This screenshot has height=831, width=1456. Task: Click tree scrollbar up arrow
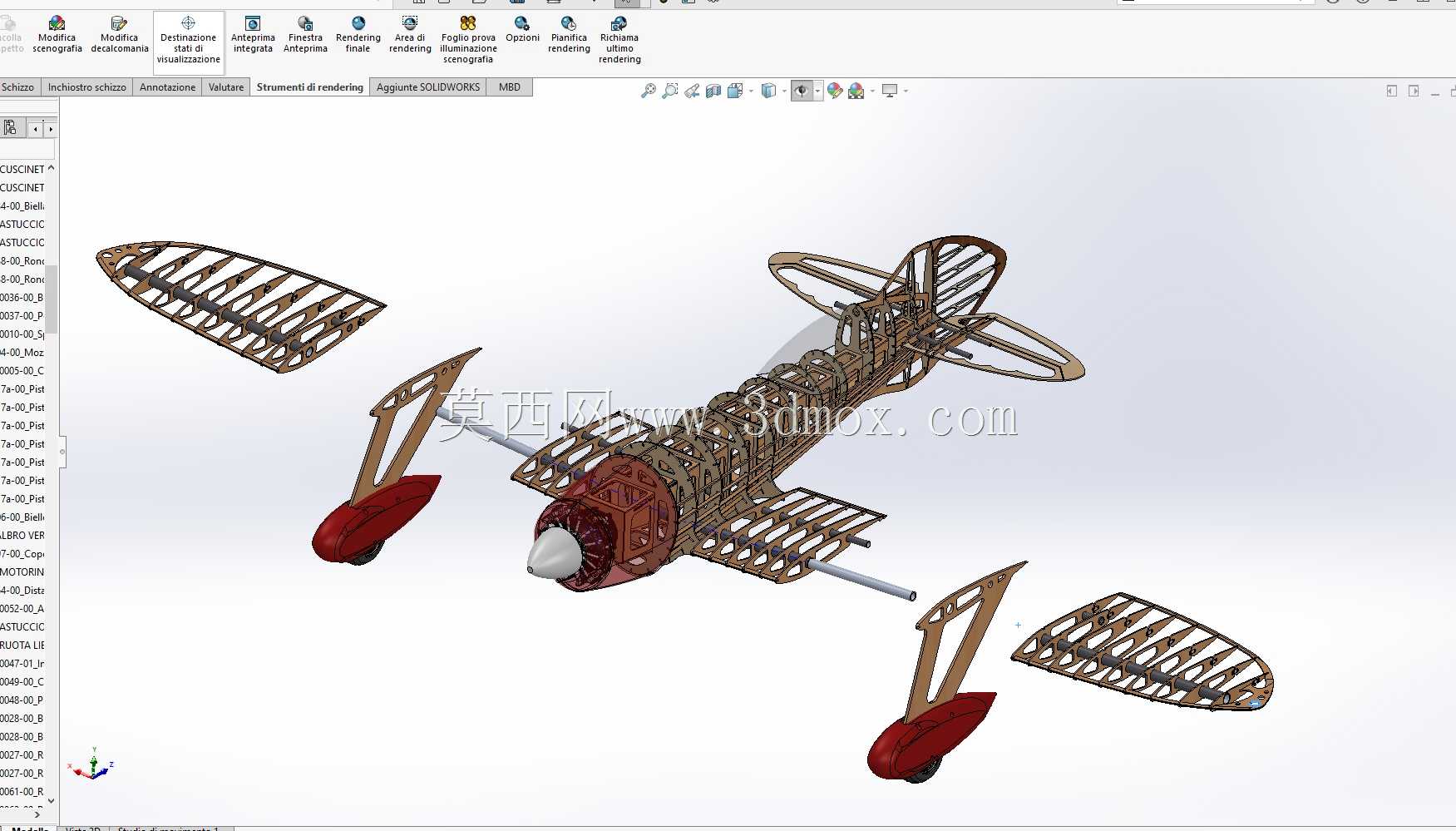(51, 168)
